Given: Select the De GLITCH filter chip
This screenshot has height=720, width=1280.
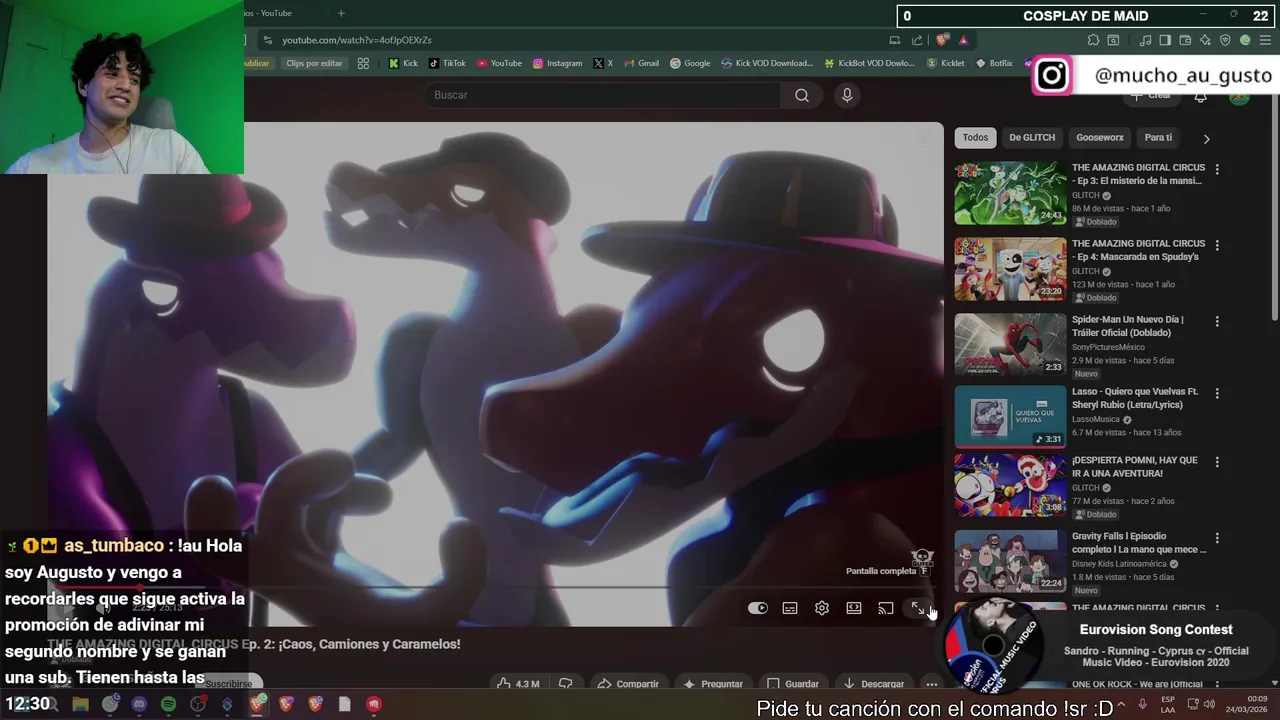Looking at the screenshot, I should click(x=1032, y=138).
